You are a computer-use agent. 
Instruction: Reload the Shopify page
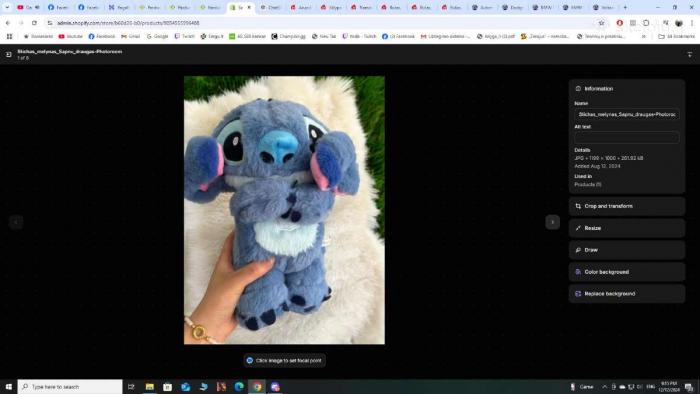(34, 23)
